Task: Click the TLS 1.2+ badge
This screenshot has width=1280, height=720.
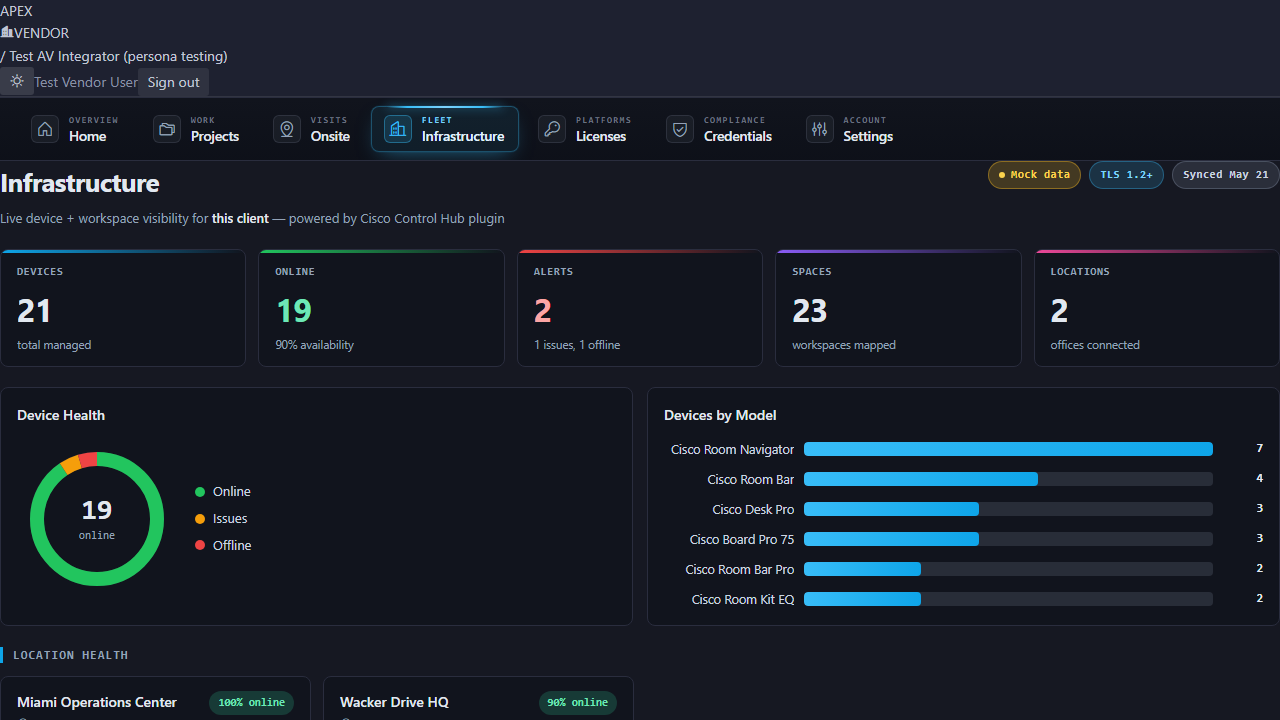Action: tap(1126, 175)
